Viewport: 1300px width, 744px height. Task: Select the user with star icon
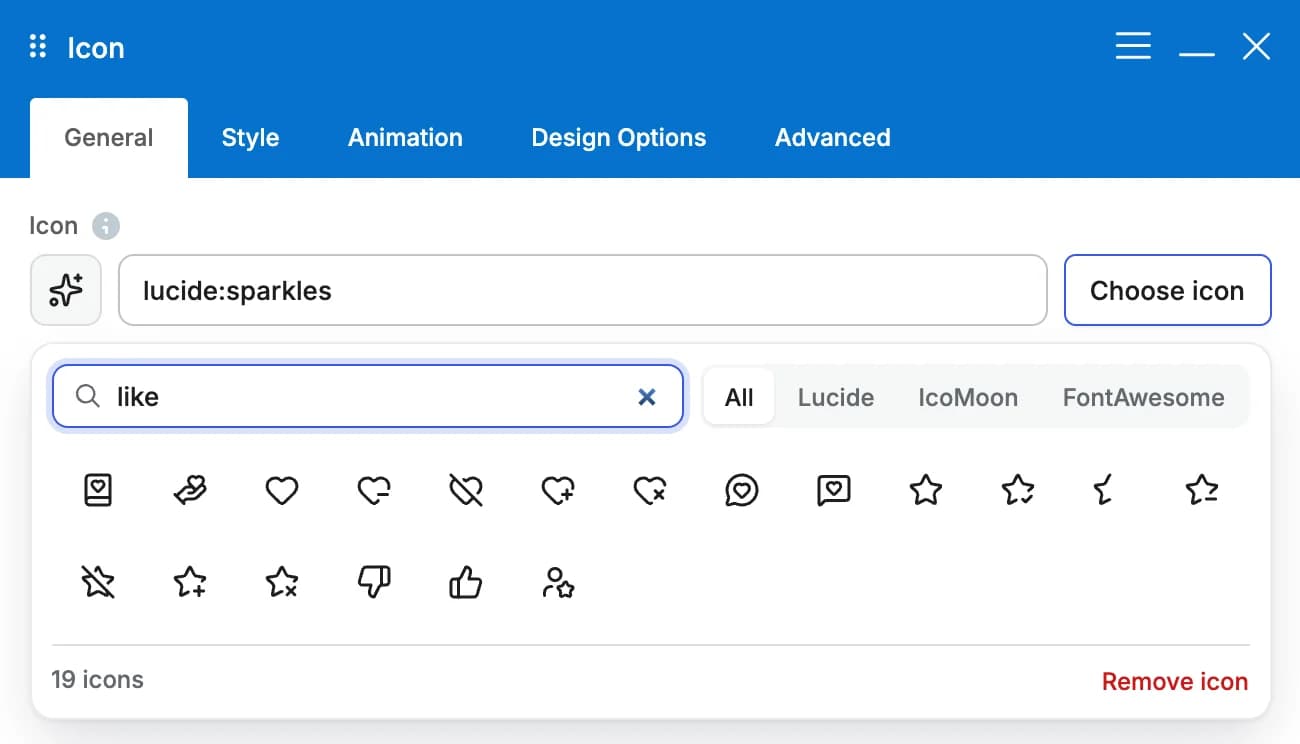tap(558, 582)
